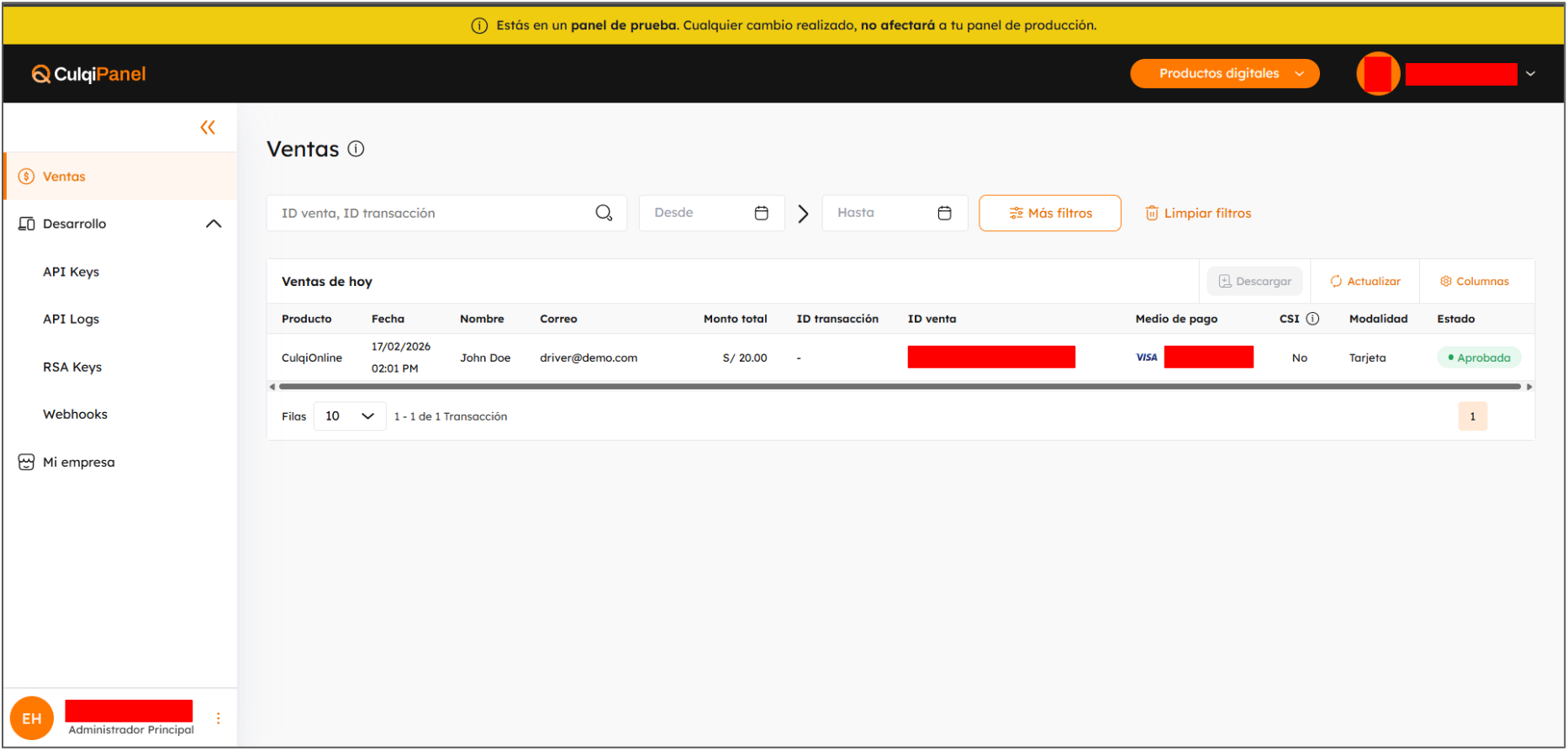Click the Estado column header
Screen dimensions: 1568x751
click(1456, 319)
